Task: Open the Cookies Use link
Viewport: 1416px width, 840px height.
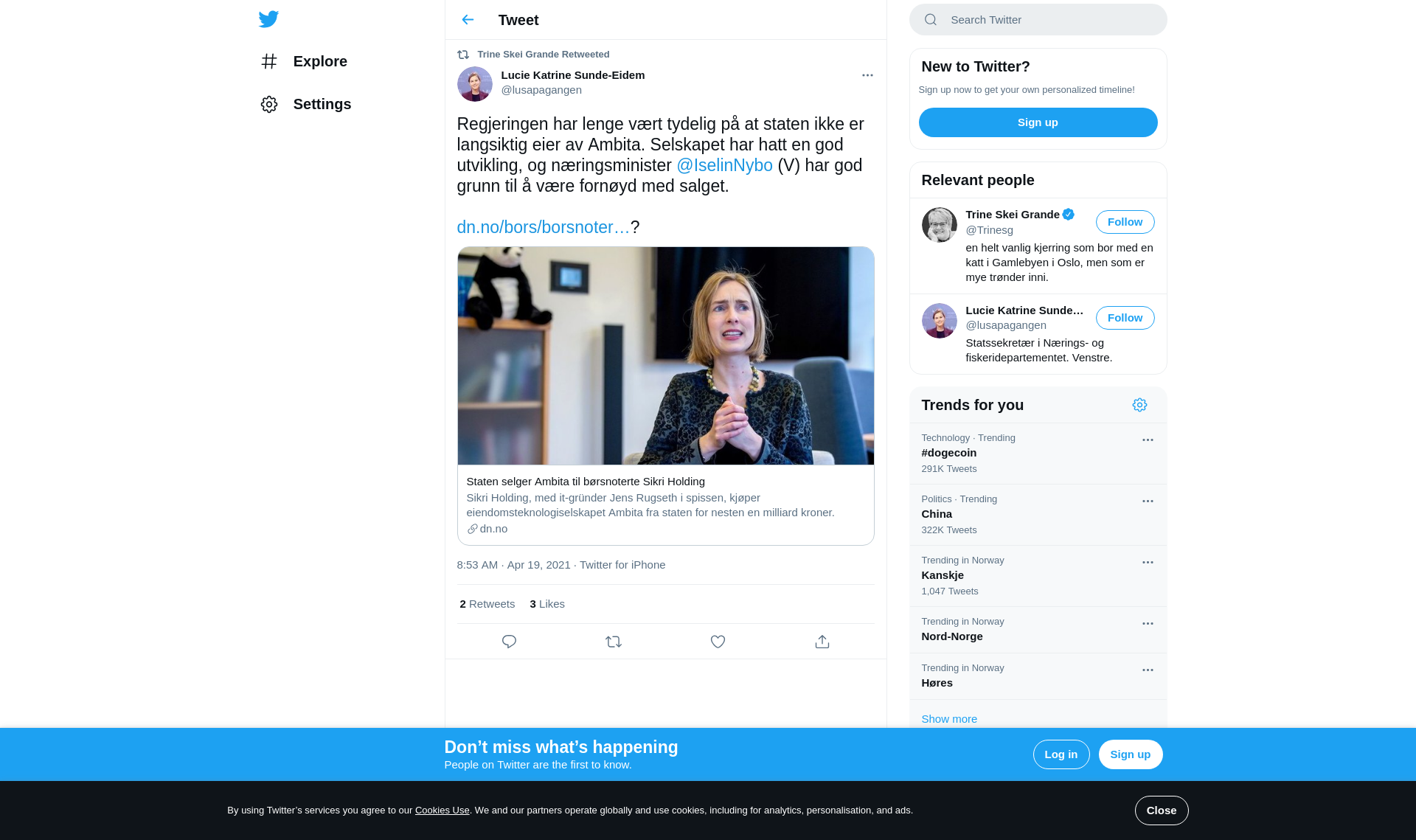Action: point(442,811)
